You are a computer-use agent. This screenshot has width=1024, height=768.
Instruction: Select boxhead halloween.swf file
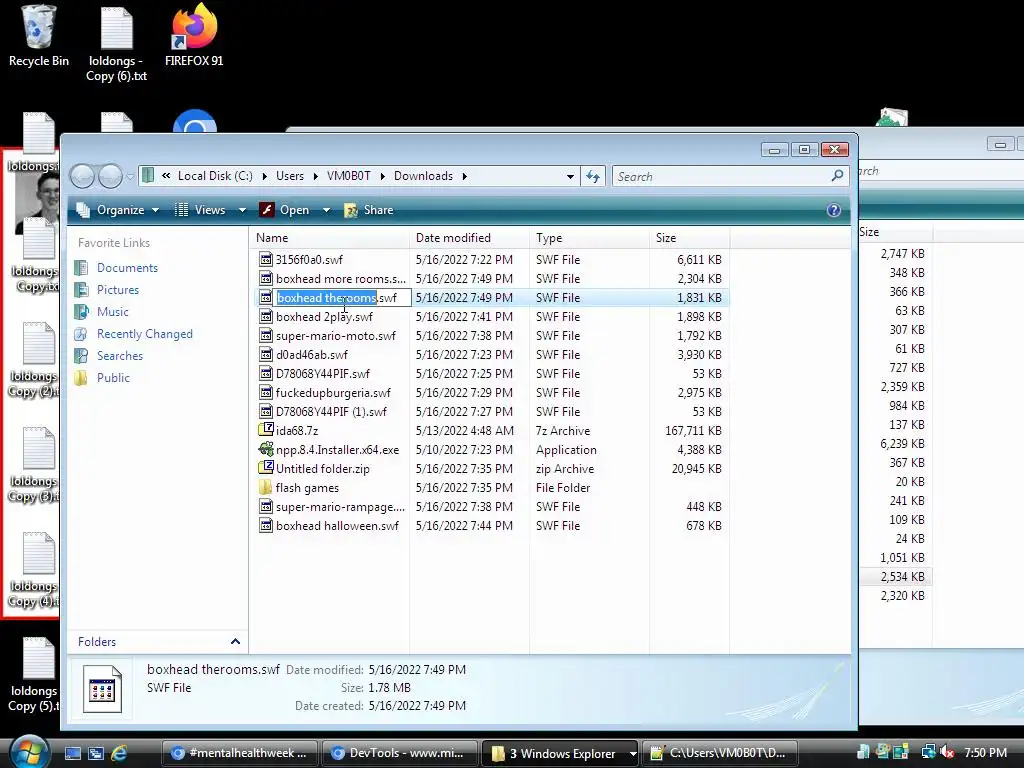click(337, 526)
